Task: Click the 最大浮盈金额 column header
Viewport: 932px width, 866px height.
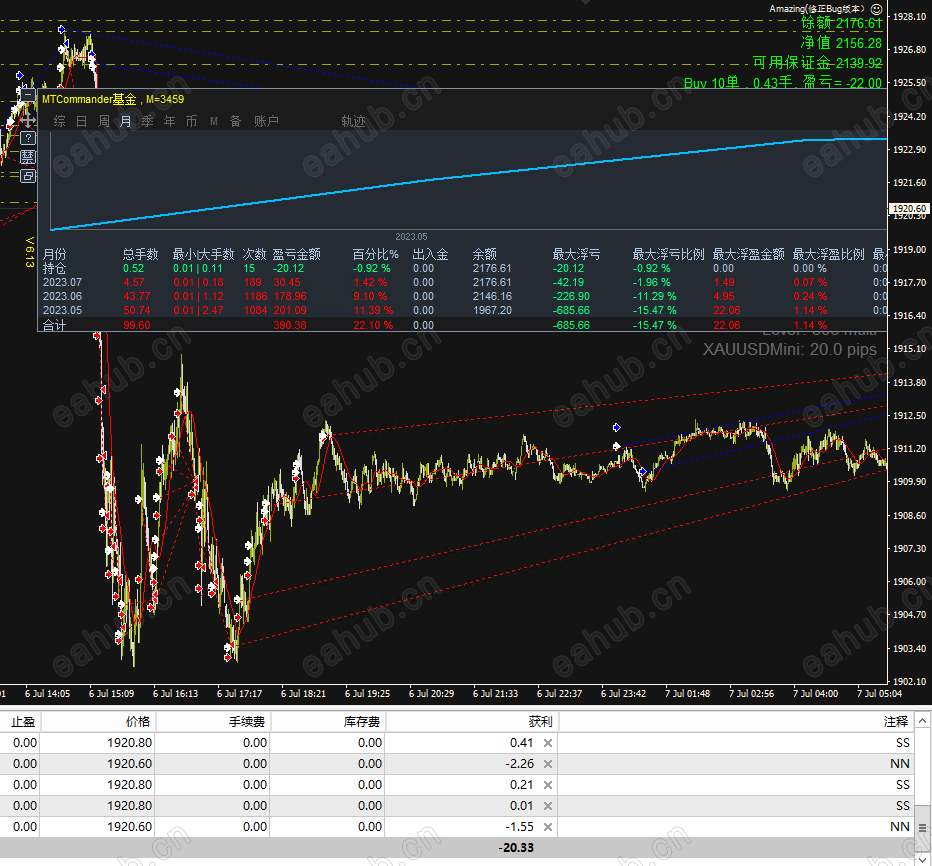Action: (x=748, y=254)
